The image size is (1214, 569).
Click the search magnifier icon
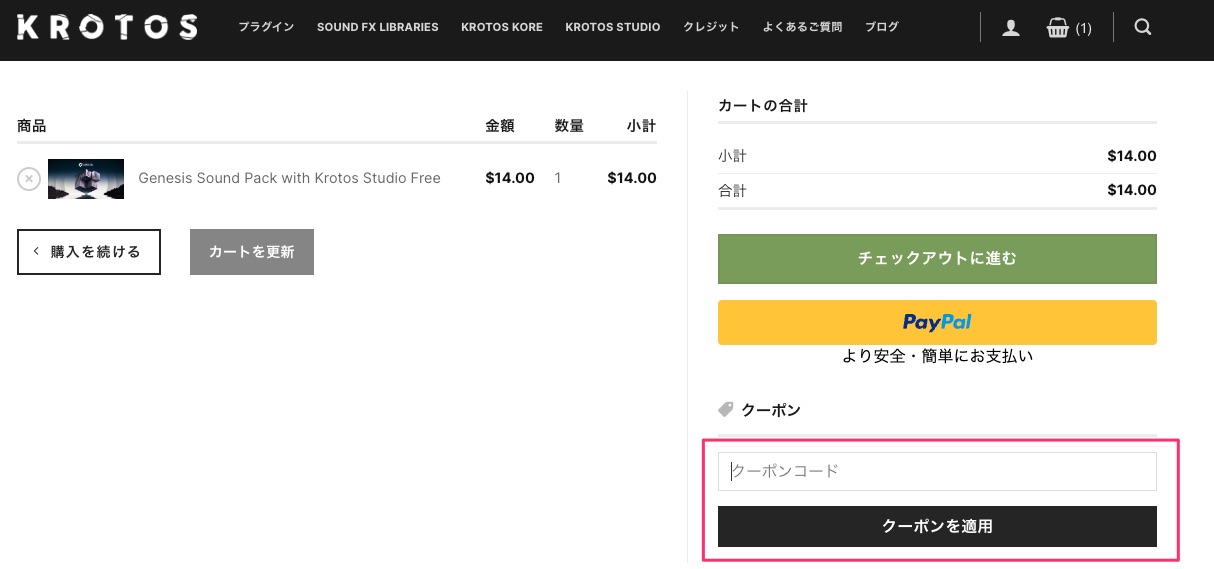(x=1143, y=27)
